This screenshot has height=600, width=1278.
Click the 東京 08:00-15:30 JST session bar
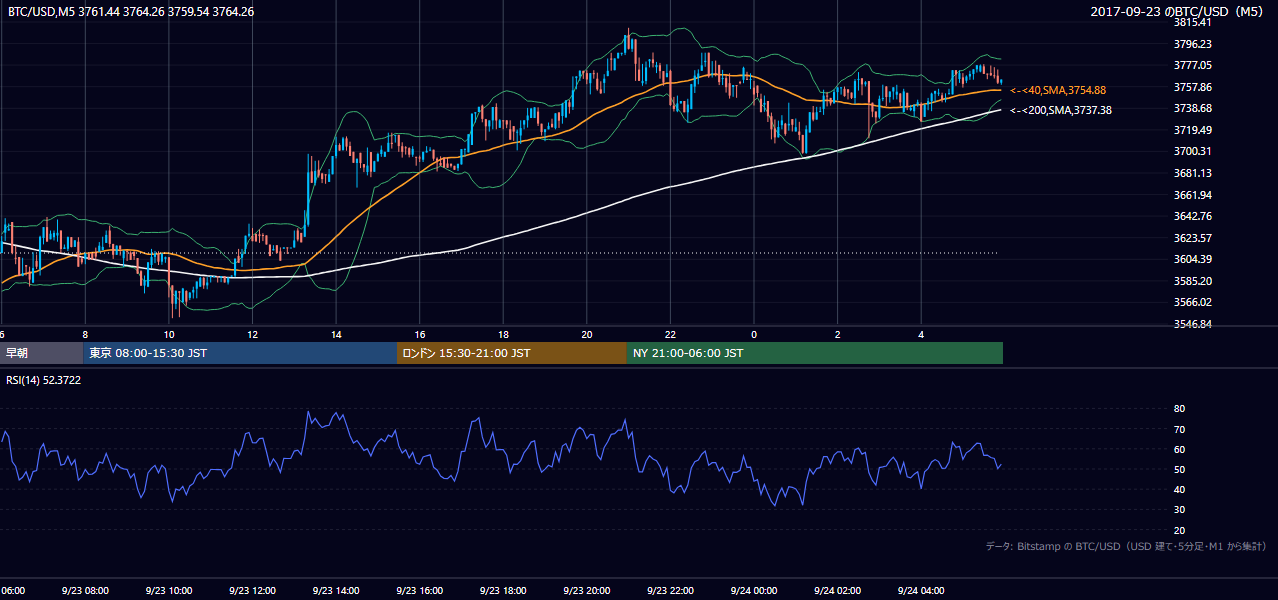pyautogui.click(x=240, y=353)
